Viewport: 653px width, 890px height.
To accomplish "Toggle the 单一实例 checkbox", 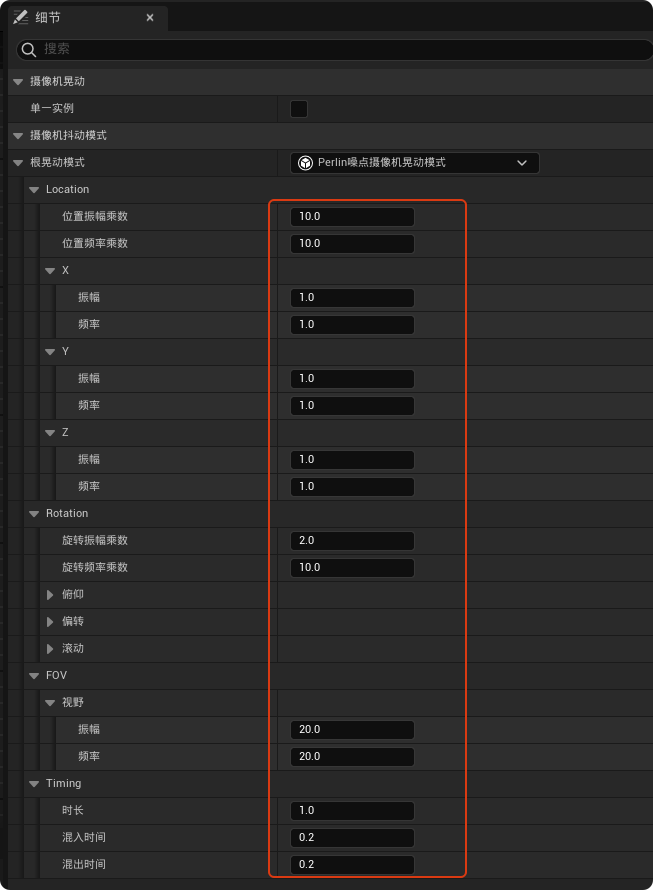I will (x=298, y=109).
